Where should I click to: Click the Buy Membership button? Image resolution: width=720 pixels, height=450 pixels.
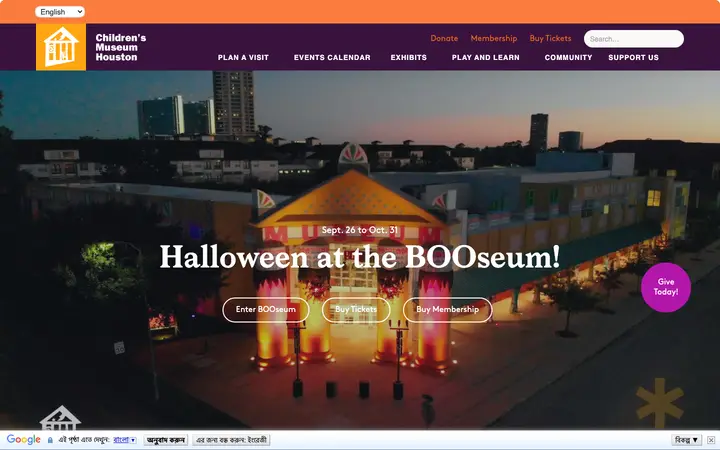[447, 309]
